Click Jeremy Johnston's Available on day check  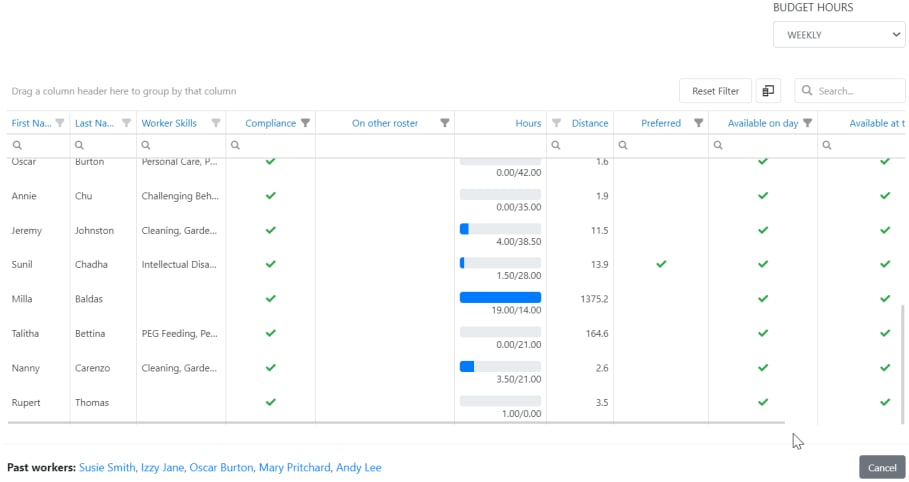(x=763, y=230)
